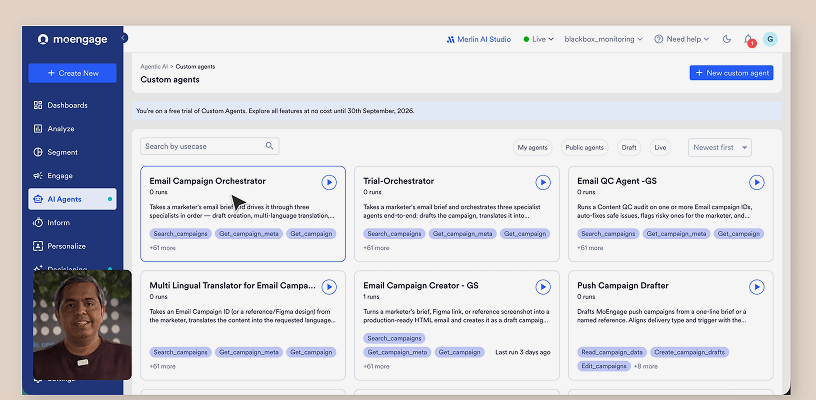Click the Create New button
816x400 pixels.
[72, 73]
